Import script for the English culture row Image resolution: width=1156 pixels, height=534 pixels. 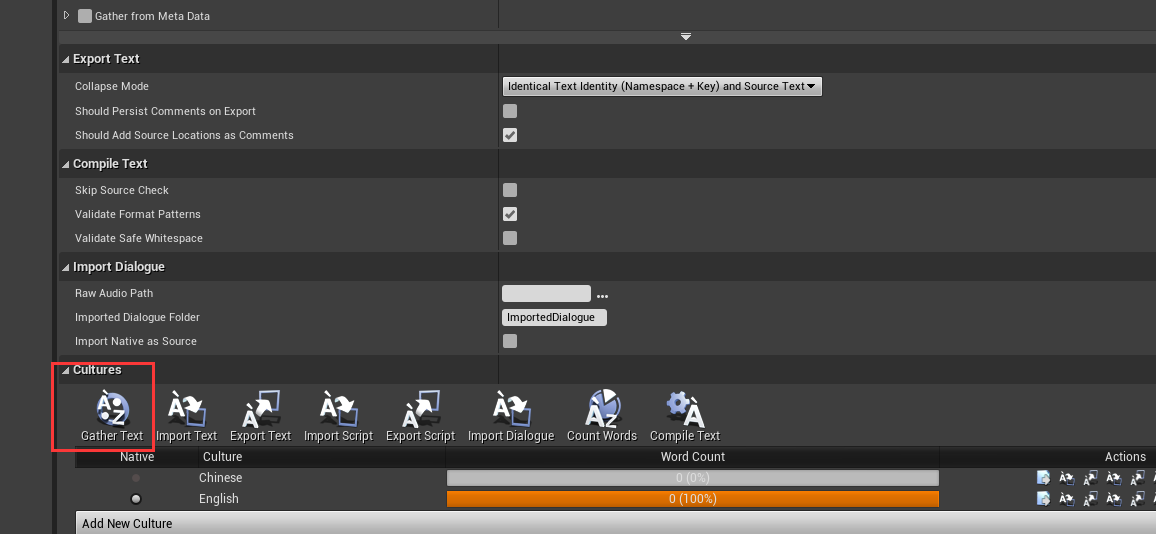(1114, 499)
